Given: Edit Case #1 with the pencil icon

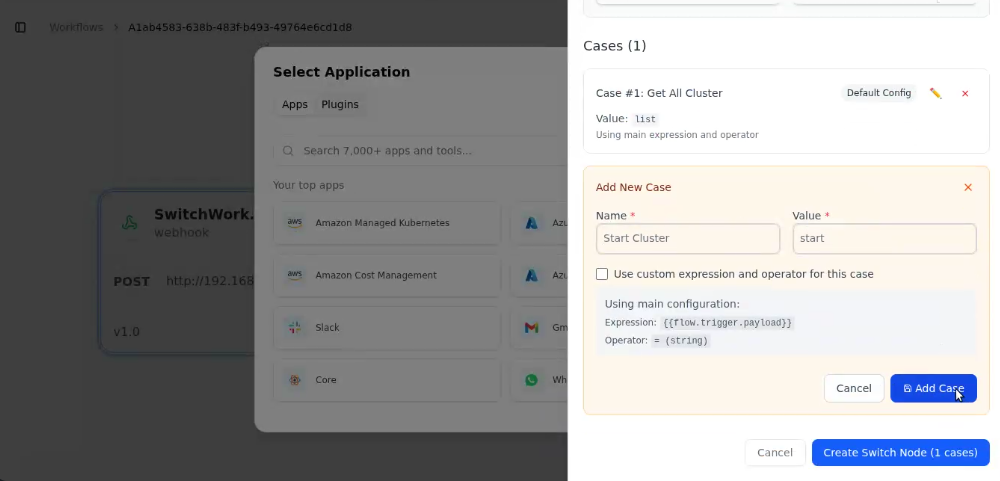Looking at the screenshot, I should 935,93.
